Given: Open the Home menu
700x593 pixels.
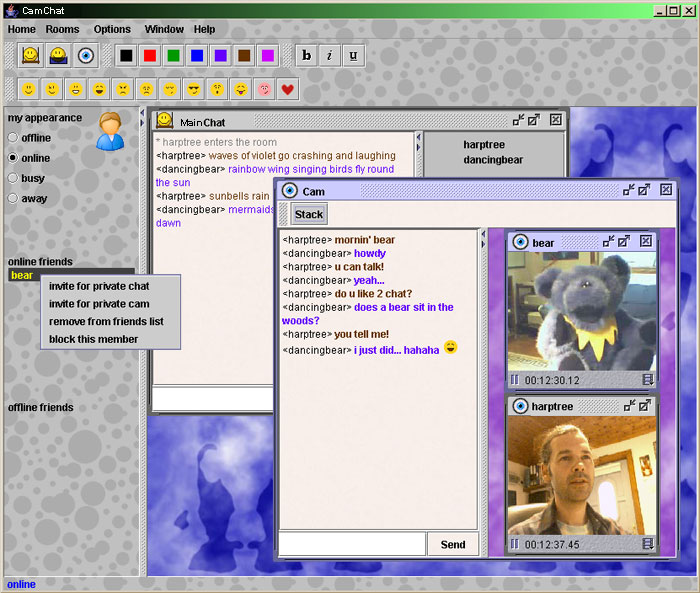Looking at the screenshot, I should point(21,29).
